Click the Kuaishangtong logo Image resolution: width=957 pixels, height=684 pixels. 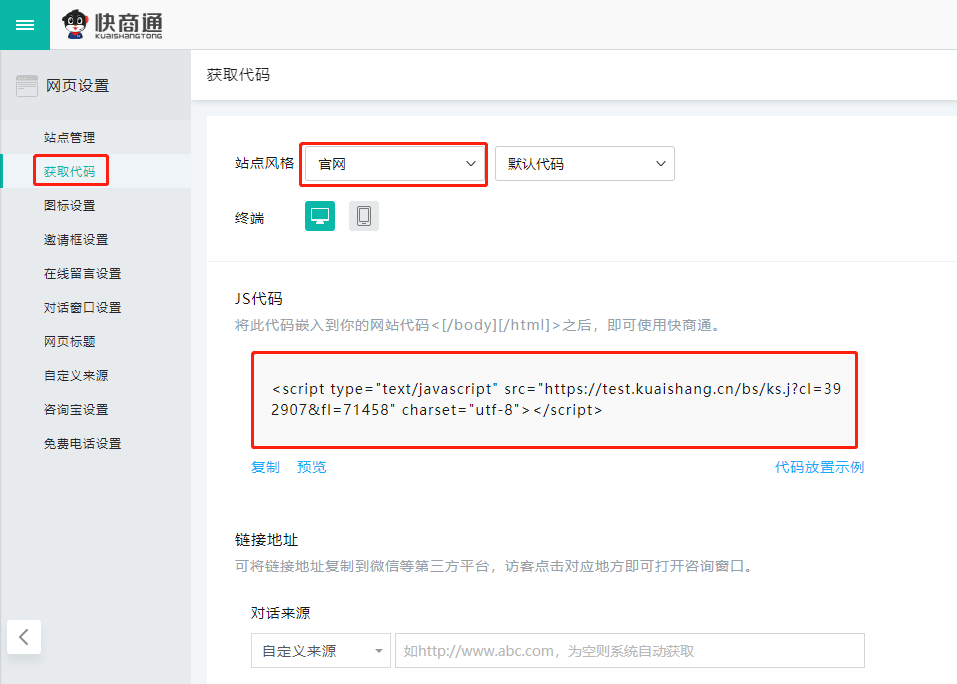pyautogui.click(x=112, y=25)
